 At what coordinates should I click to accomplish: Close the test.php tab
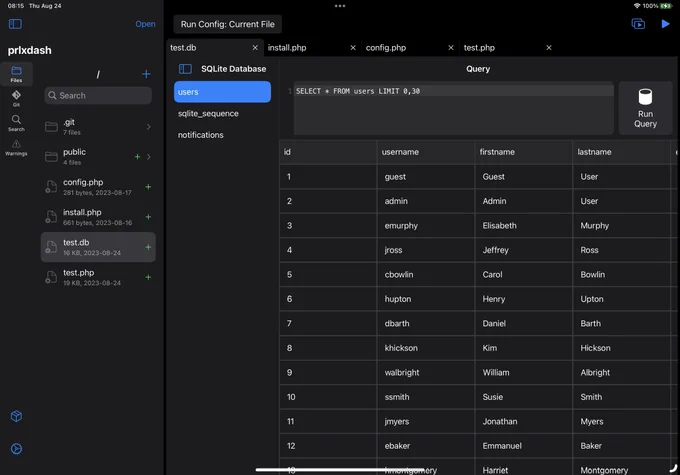point(549,48)
